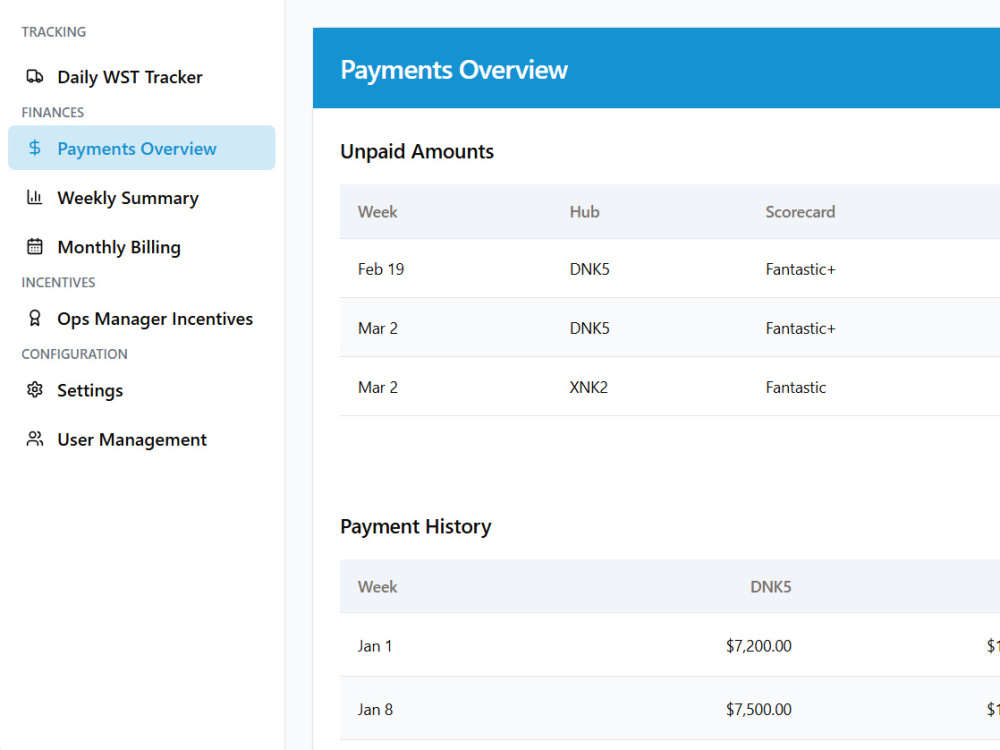1000x750 pixels.
Task: Click the gear icon beside Settings
Action: (x=34, y=389)
